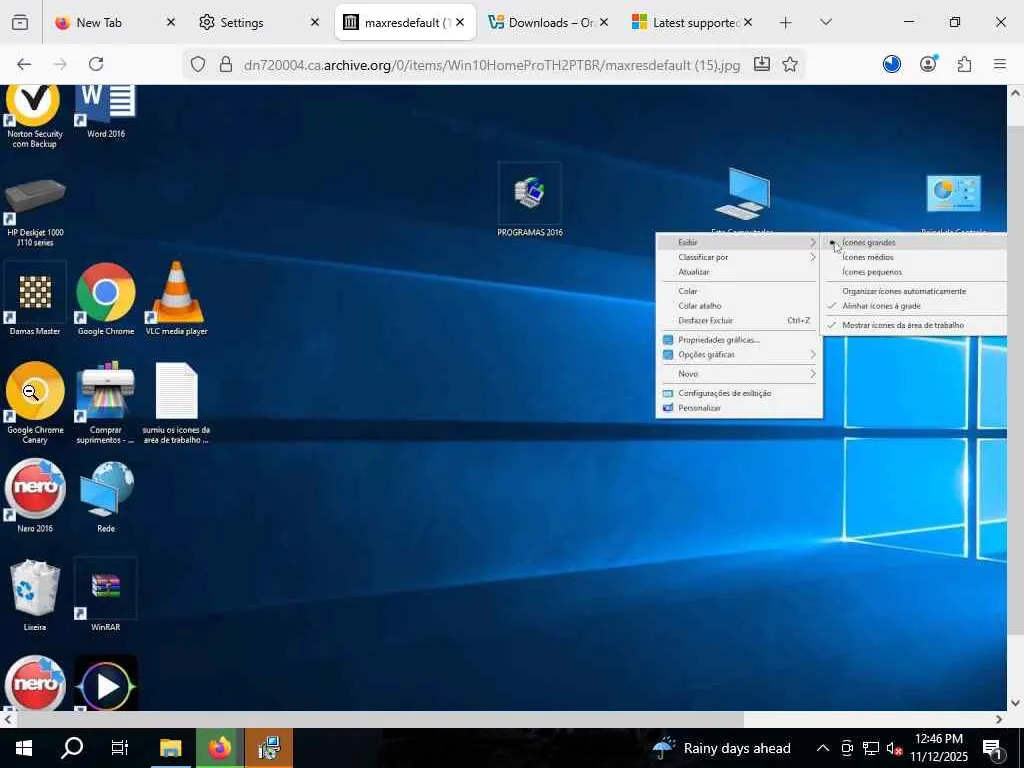
Task: Expand the Classificar por submenu
Action: (739, 257)
